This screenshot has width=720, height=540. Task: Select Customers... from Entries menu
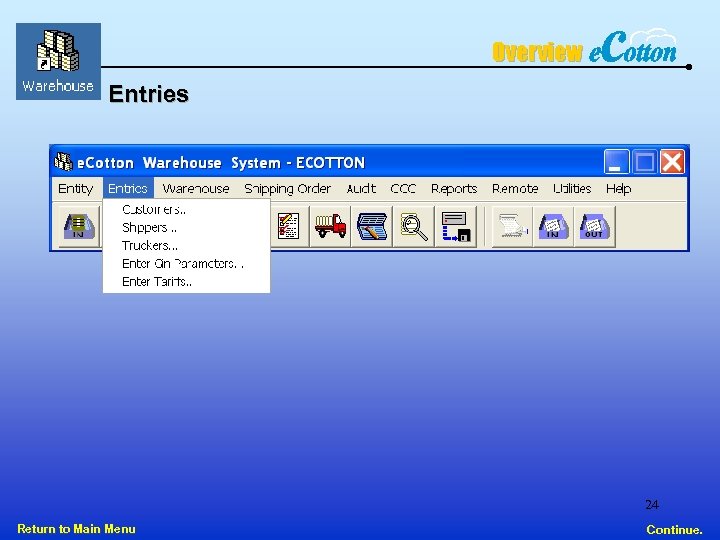point(186,209)
